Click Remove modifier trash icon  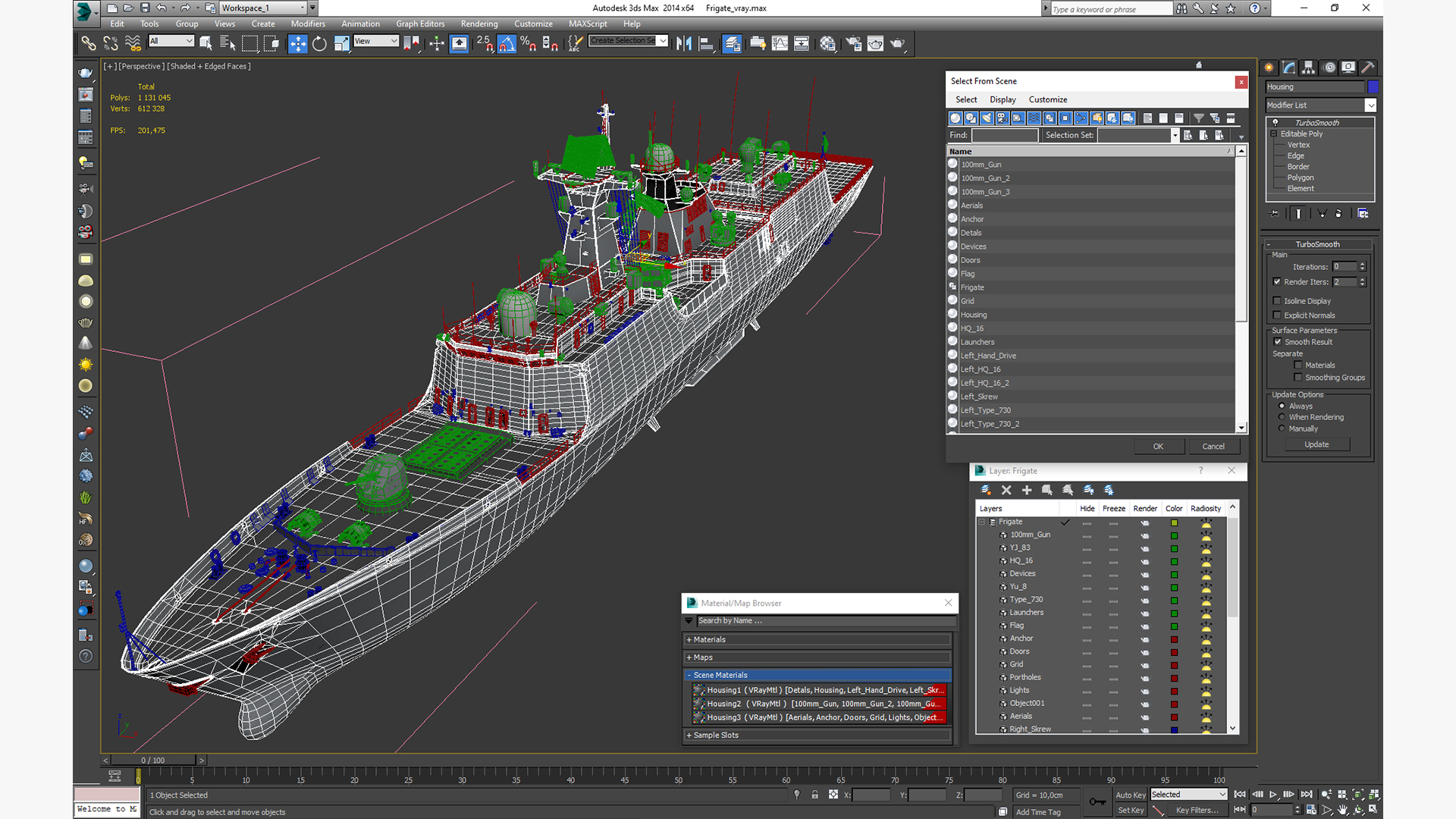pyautogui.click(x=1338, y=214)
